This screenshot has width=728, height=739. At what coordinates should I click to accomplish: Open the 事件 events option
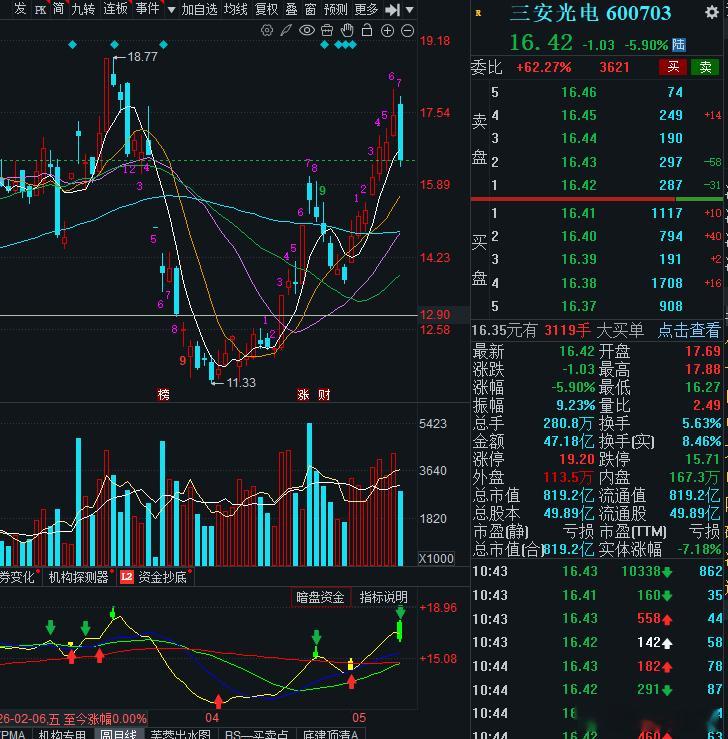click(147, 9)
